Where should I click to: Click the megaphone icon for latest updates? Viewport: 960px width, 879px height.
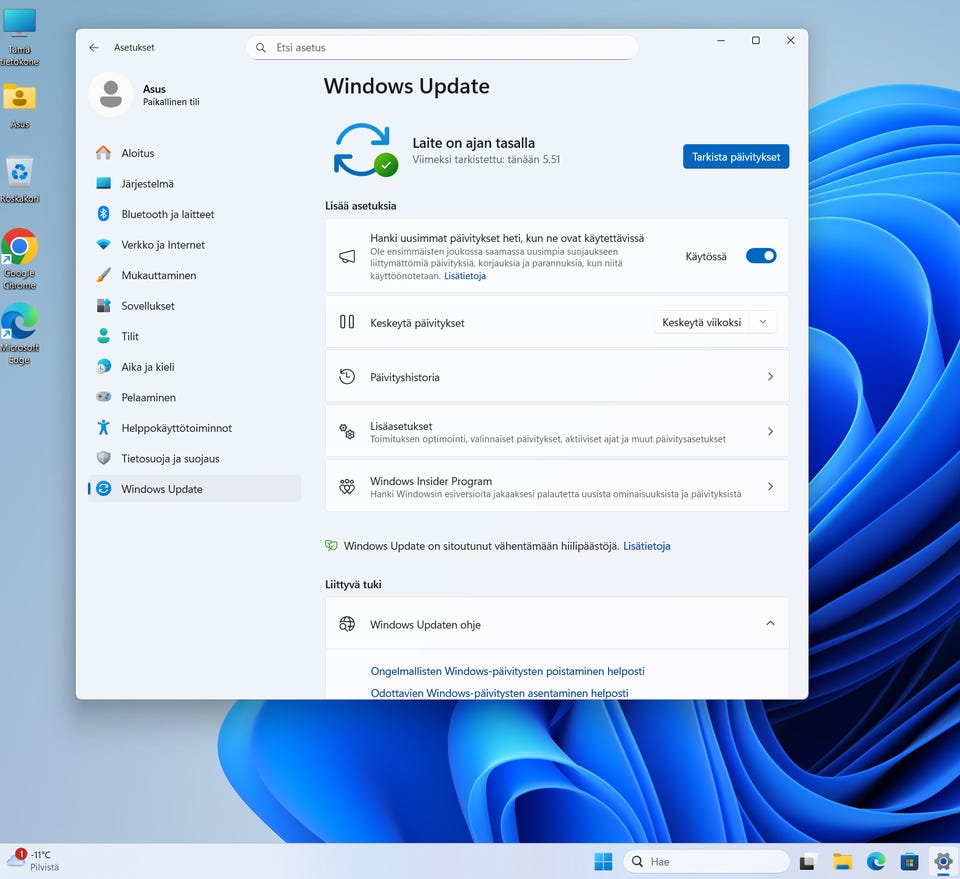pyautogui.click(x=347, y=256)
